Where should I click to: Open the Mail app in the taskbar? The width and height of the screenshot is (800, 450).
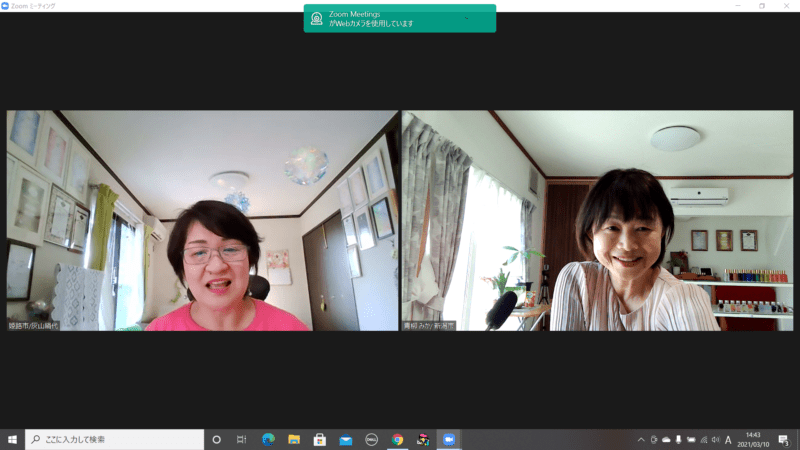coord(346,439)
